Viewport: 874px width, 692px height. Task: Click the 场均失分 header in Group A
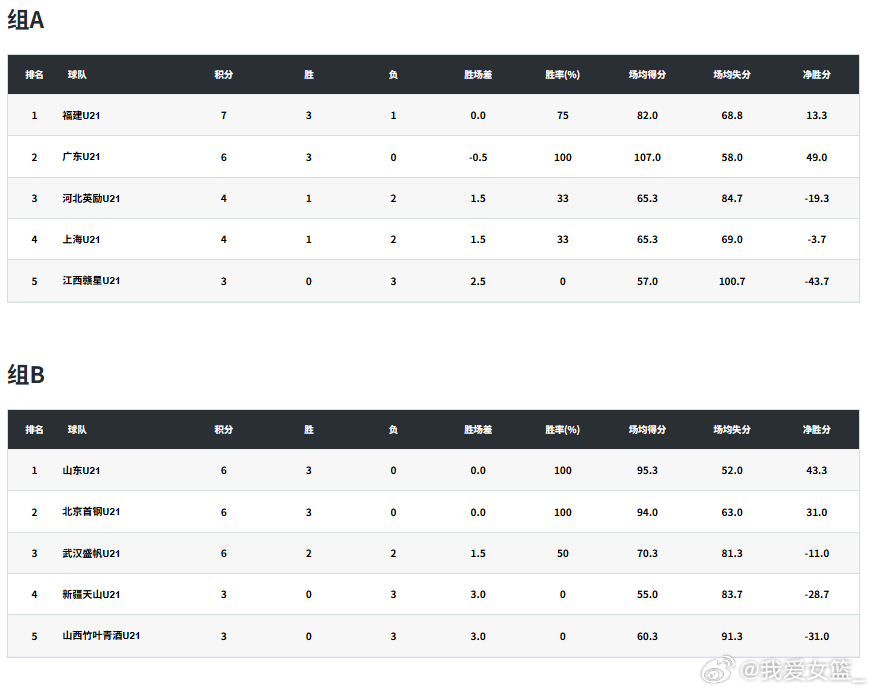coord(732,75)
